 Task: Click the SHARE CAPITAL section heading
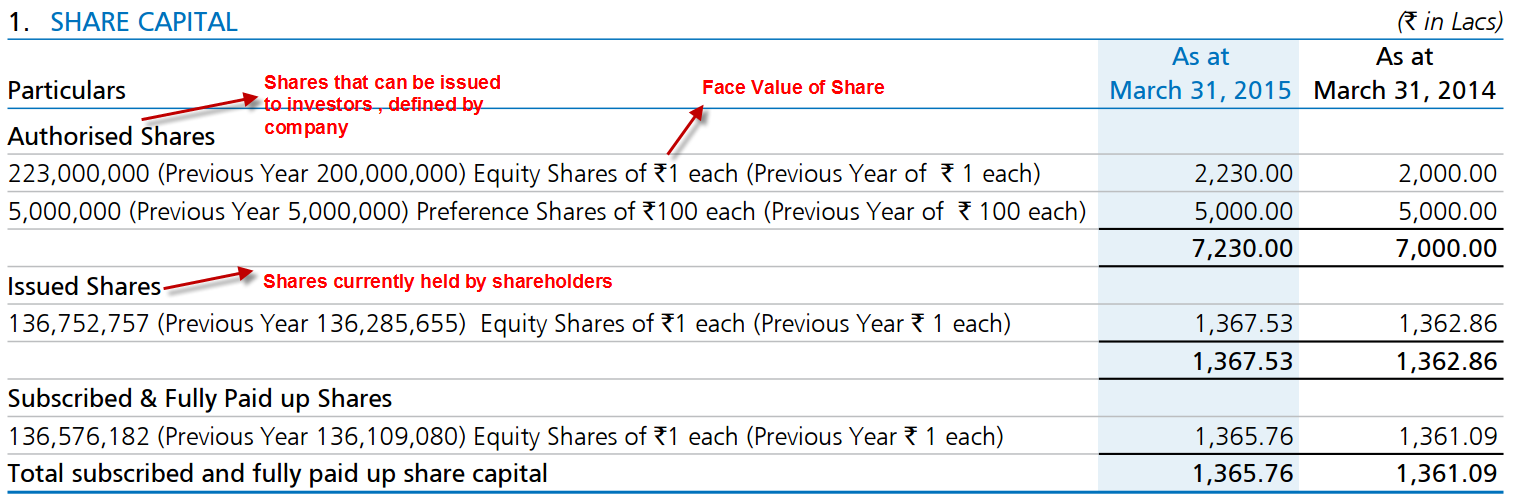click(x=144, y=22)
